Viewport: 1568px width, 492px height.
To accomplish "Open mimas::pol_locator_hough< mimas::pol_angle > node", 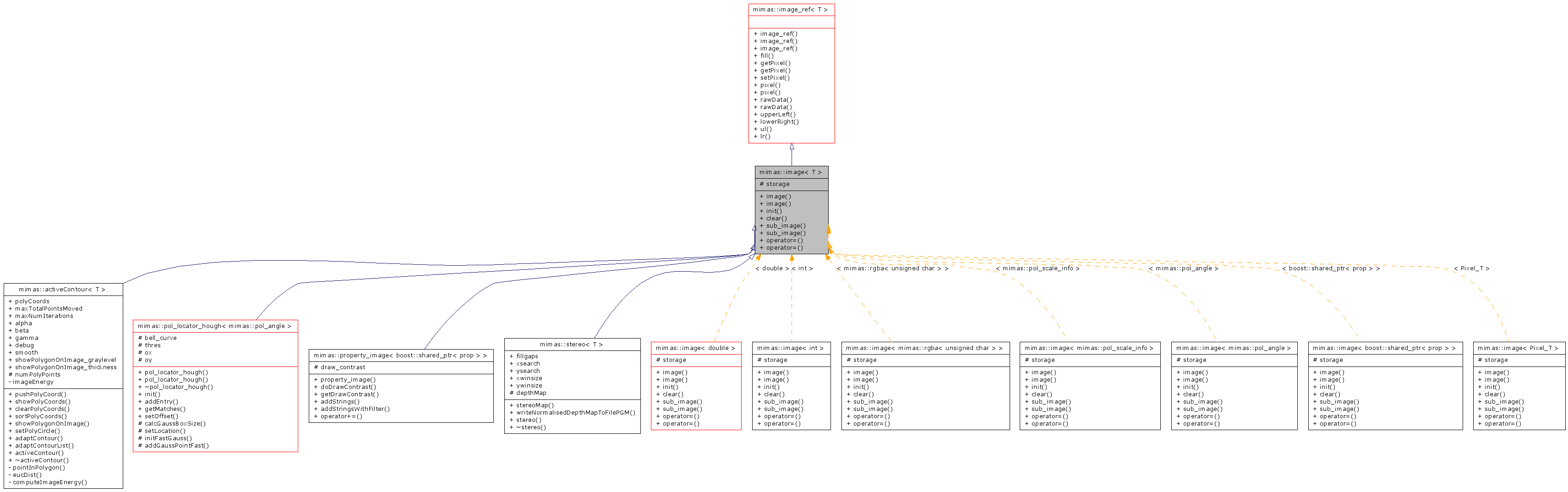I will coord(214,326).
